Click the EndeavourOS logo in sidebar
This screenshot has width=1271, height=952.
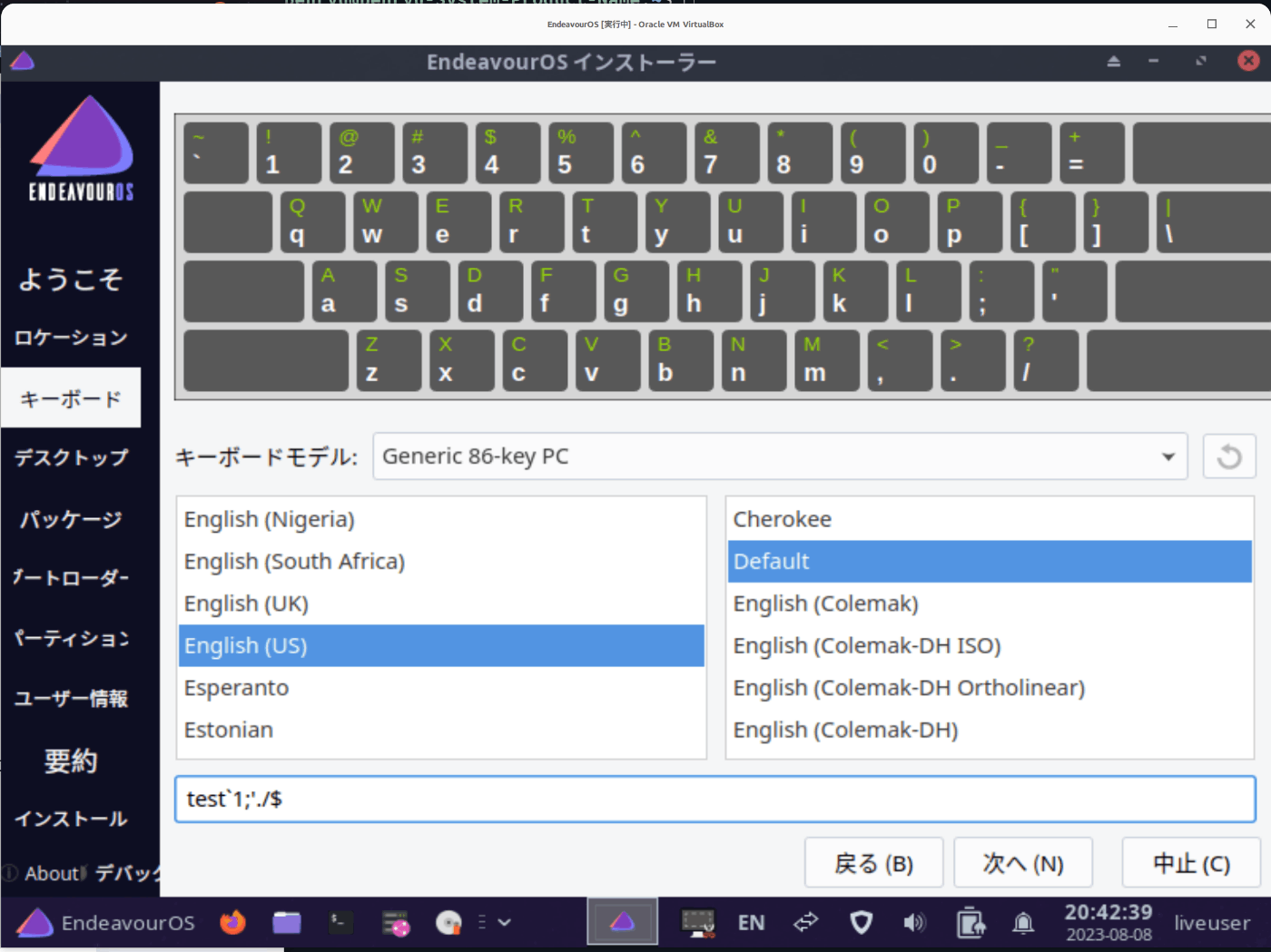82,147
